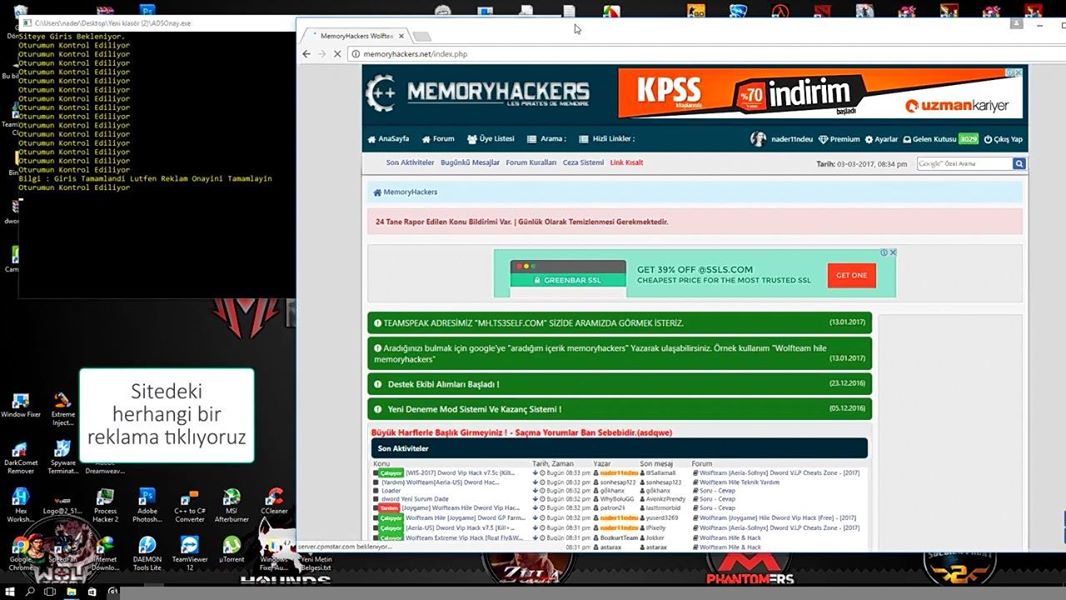Open Task View on the taskbar
Viewport: 1066px width, 600px height.
pyautogui.click(x=50, y=592)
